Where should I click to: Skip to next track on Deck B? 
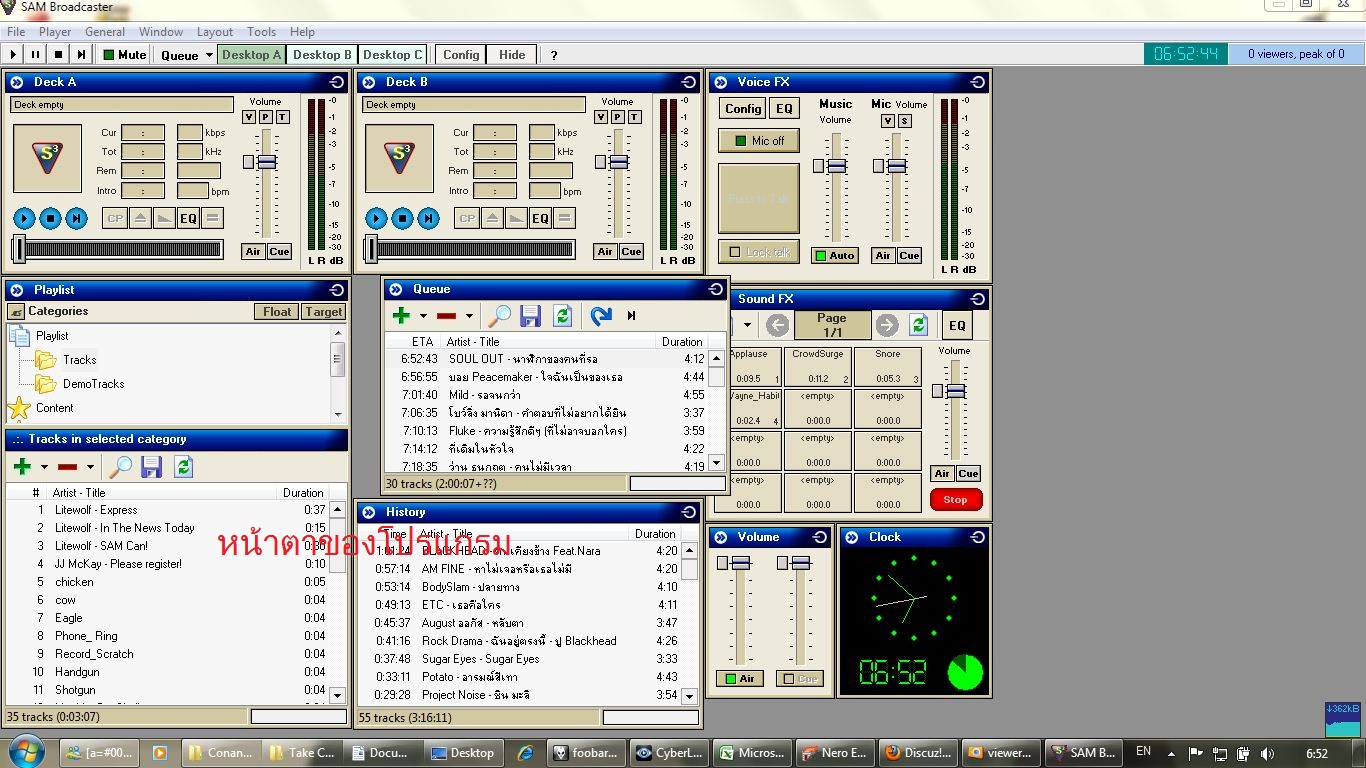tap(428, 218)
